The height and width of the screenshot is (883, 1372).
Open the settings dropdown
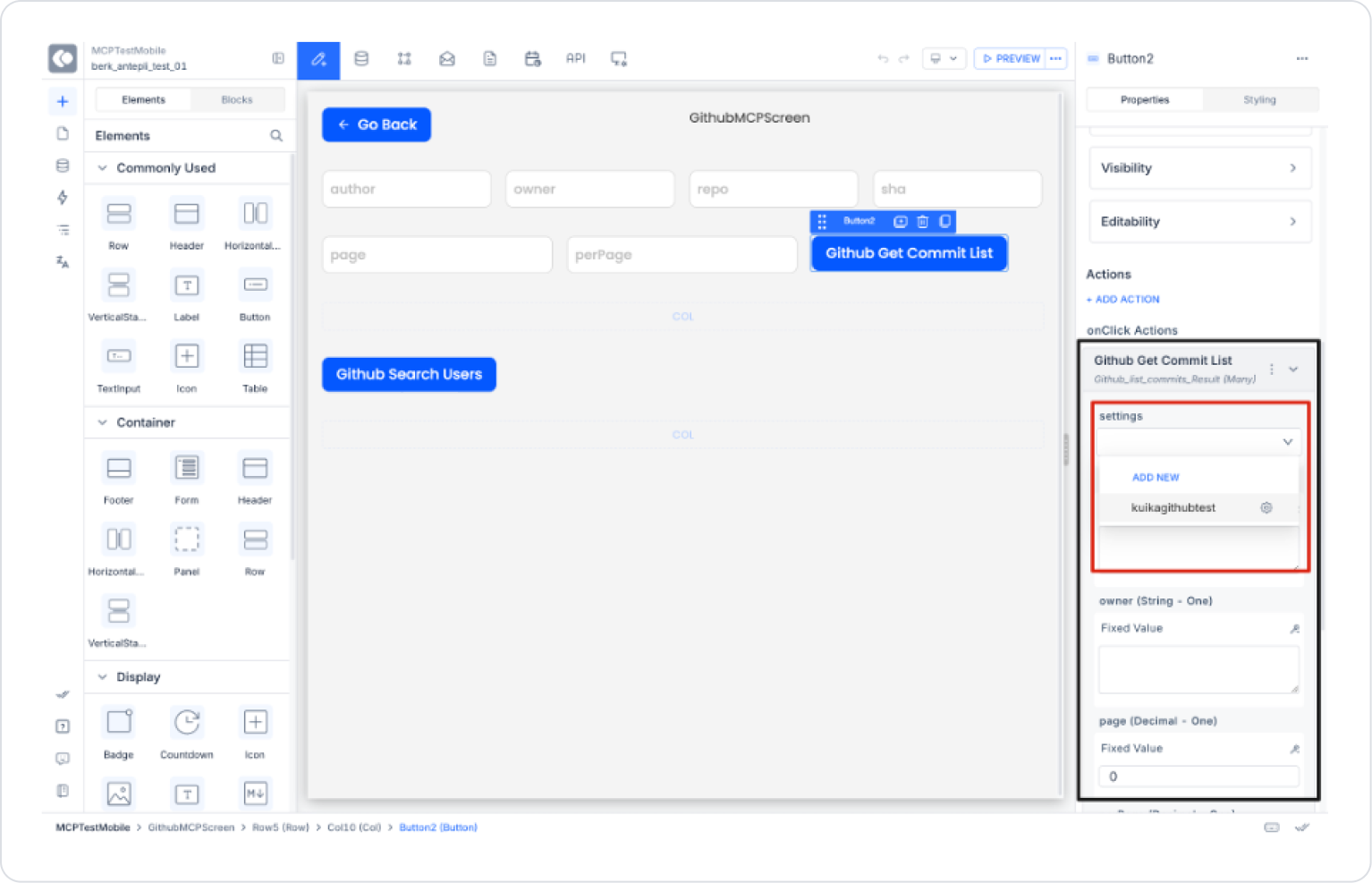click(1198, 442)
